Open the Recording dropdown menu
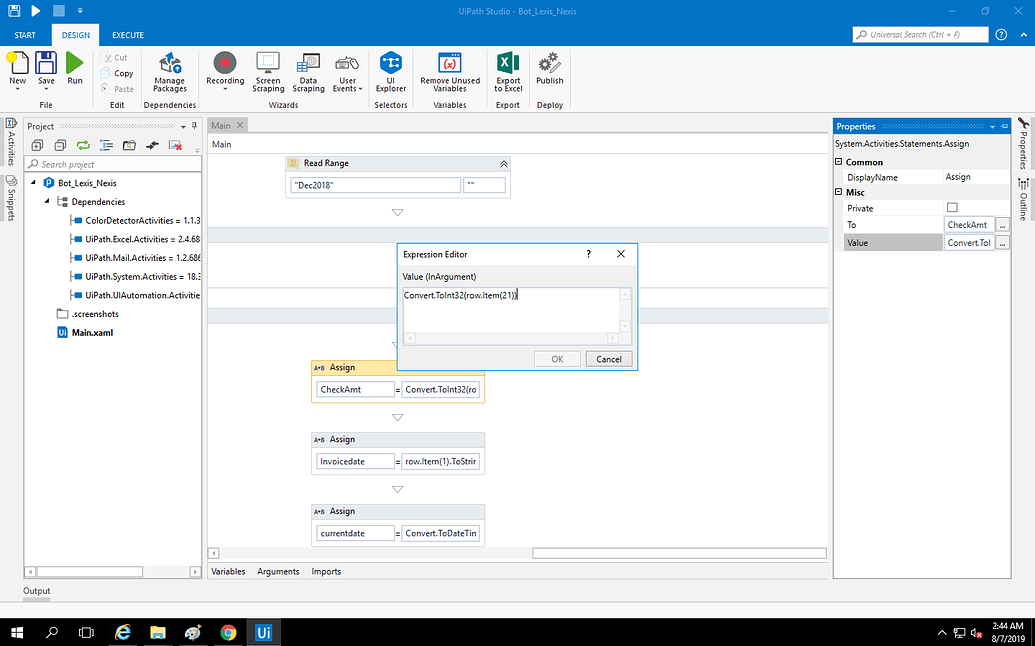 225,88
